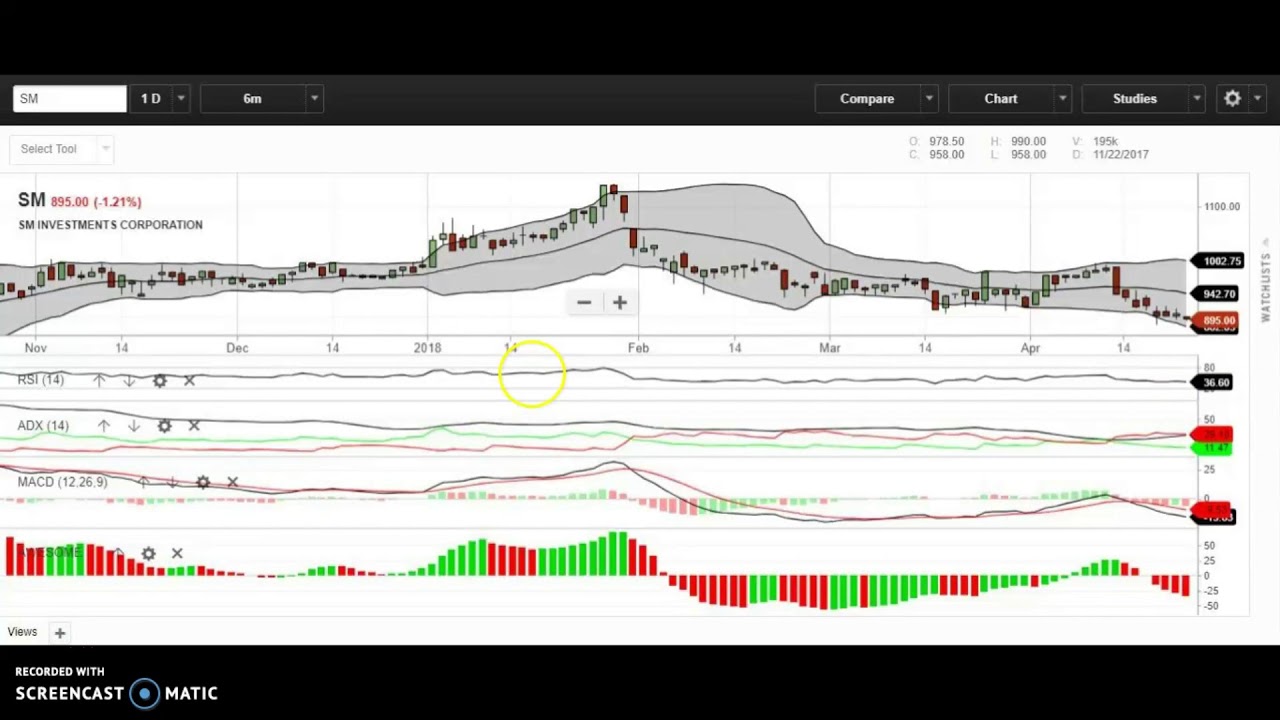Image resolution: width=1280 pixels, height=720 pixels.
Task: Move the ADX panel up
Action: point(104,426)
